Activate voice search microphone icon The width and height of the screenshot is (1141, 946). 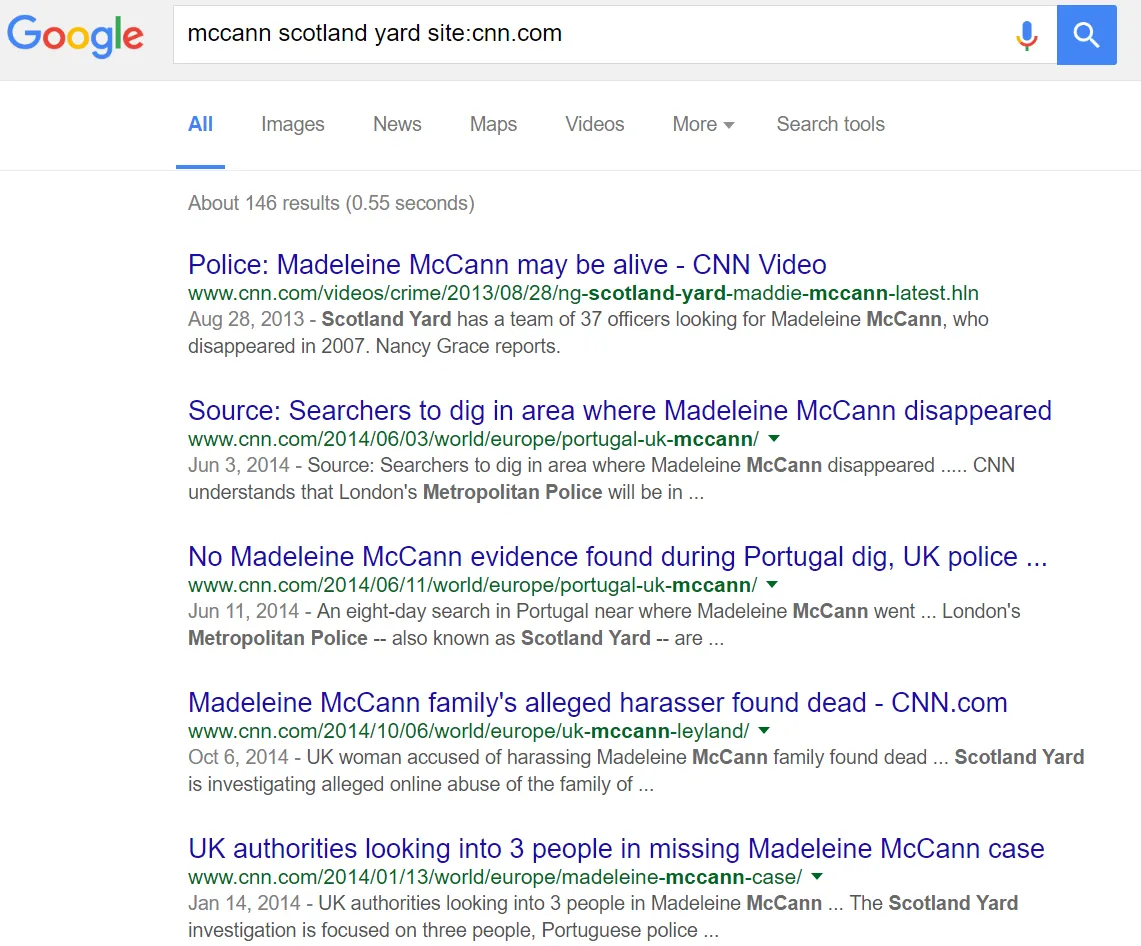tap(1026, 35)
